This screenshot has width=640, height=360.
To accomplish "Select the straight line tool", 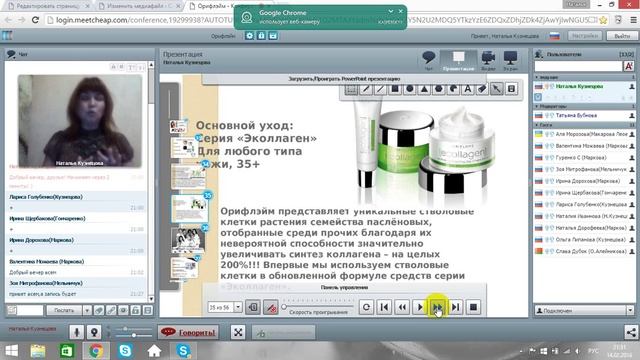I will pyautogui.click(x=380, y=89).
